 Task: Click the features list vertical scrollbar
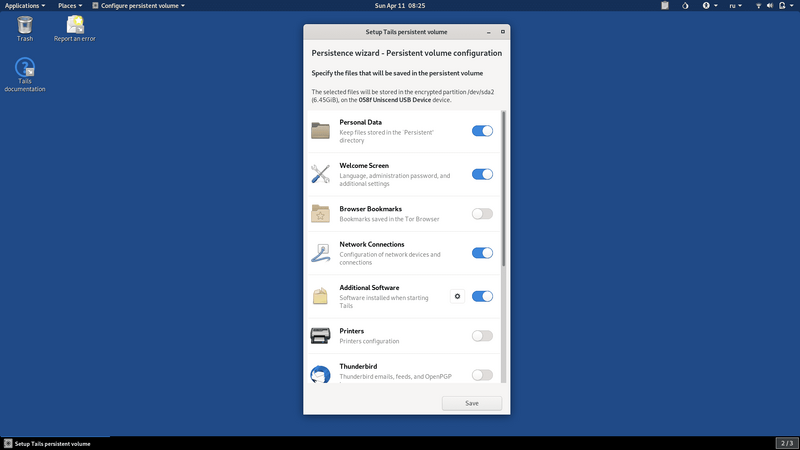[504, 189]
